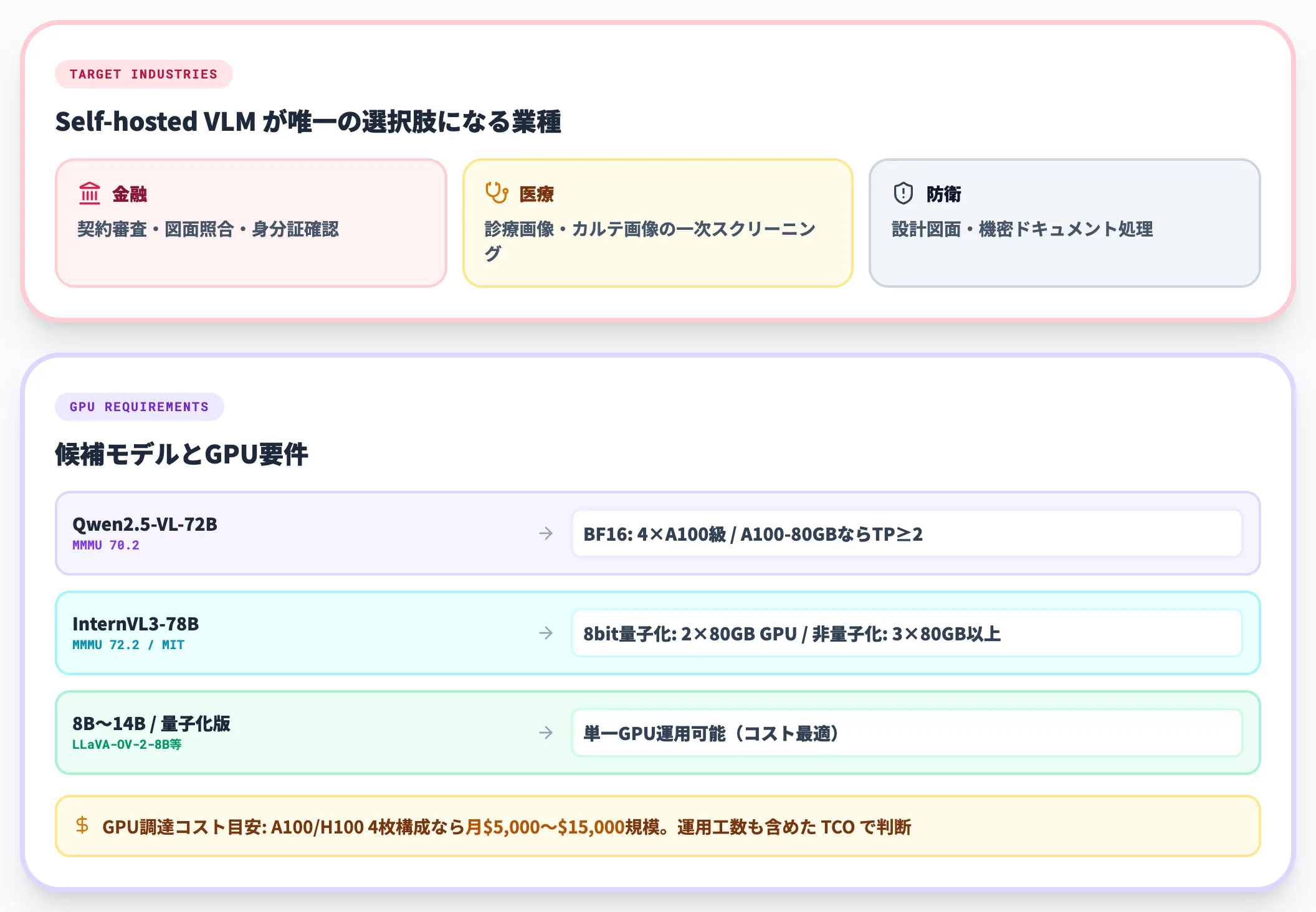
Task: Click the heading 候補モデルとGPU要件
Action: tap(181, 454)
